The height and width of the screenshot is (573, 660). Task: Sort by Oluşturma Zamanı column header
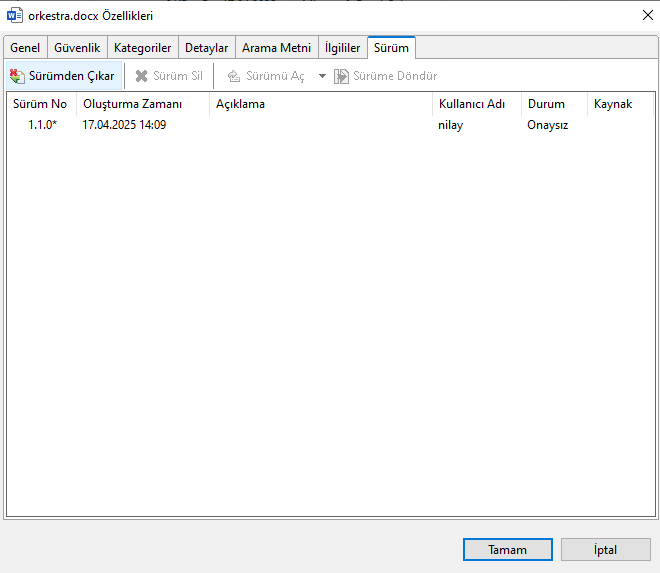[x=132, y=104]
